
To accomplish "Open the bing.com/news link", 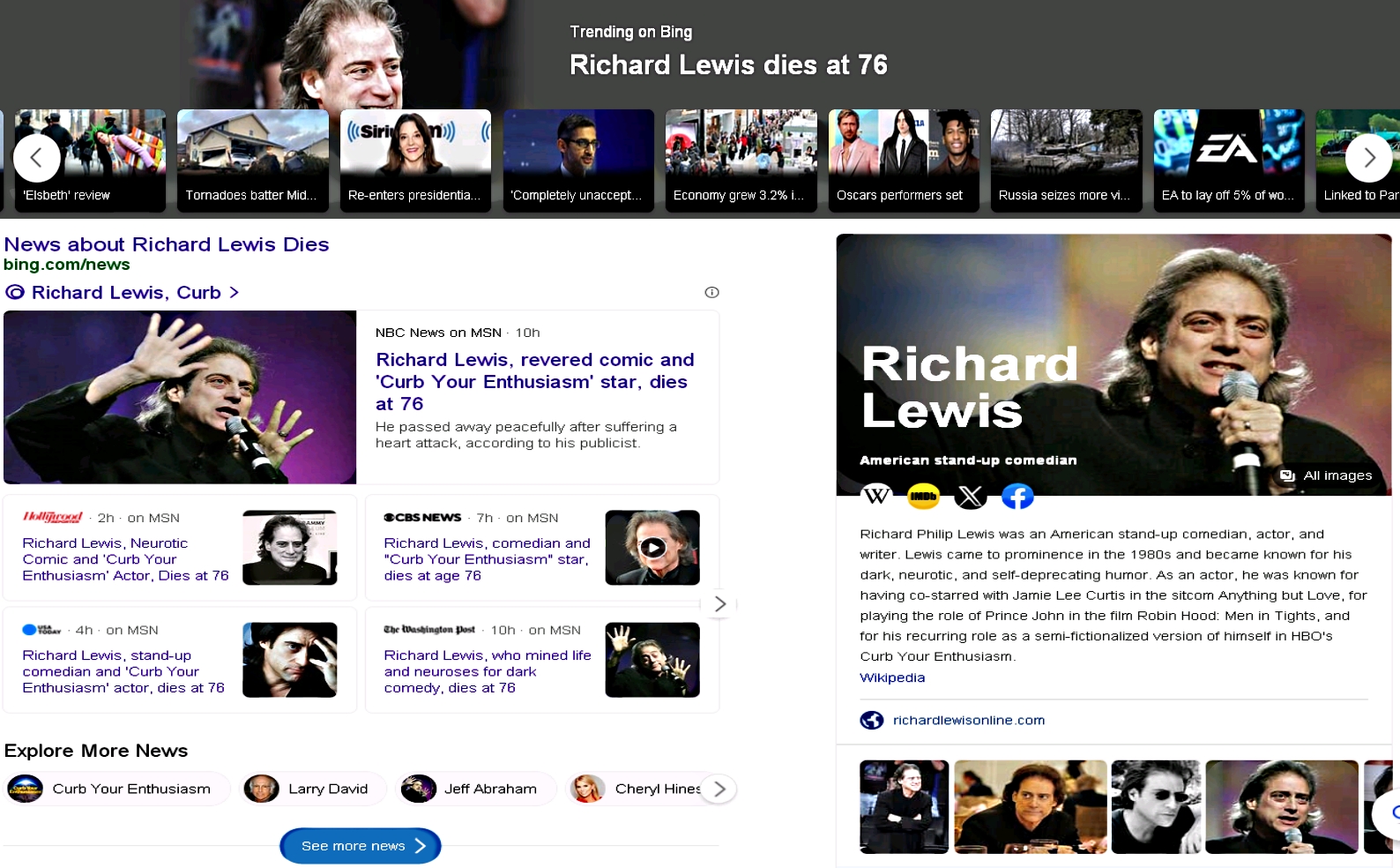I will 67,265.
